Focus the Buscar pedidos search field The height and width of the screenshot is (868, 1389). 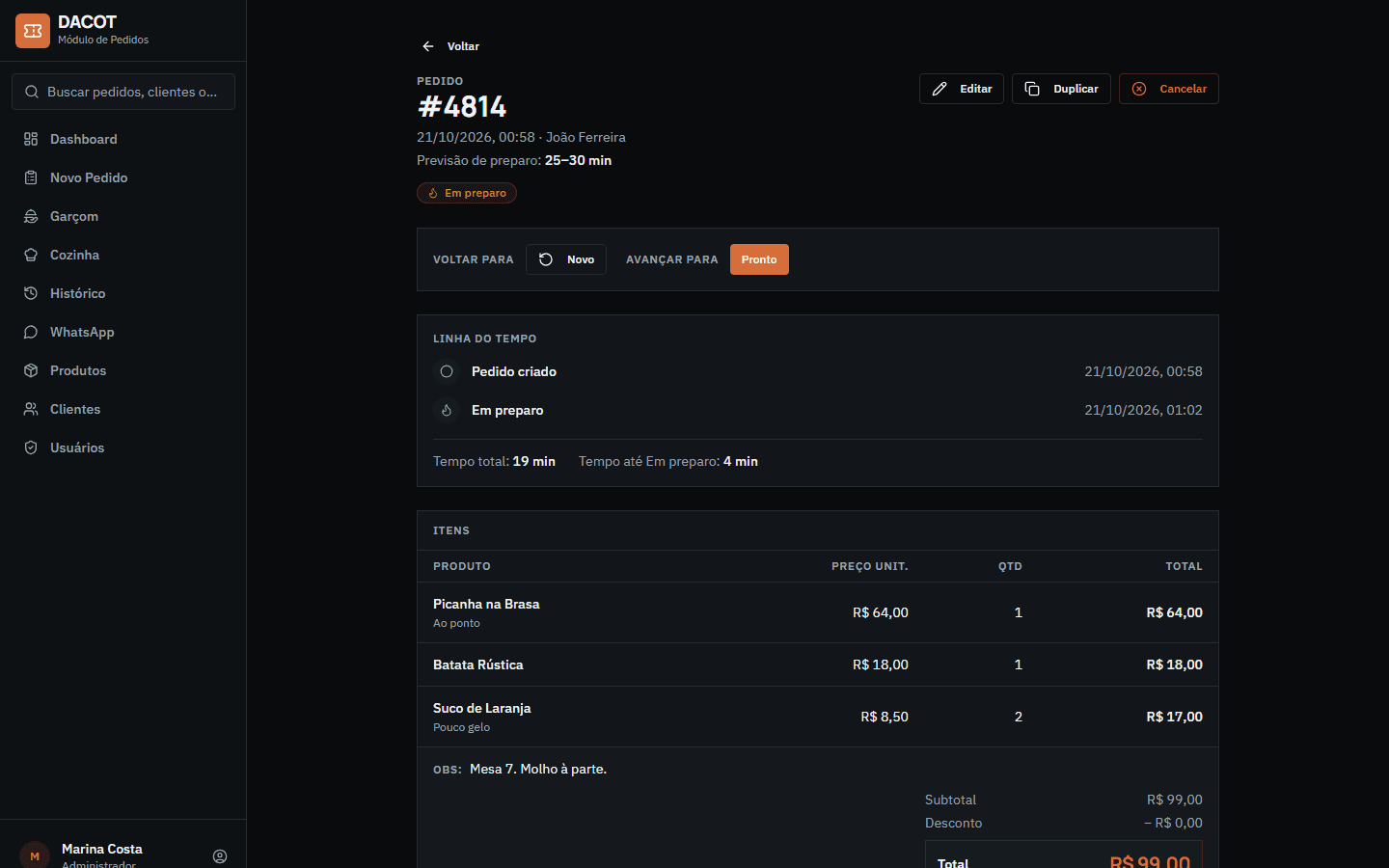(x=123, y=92)
